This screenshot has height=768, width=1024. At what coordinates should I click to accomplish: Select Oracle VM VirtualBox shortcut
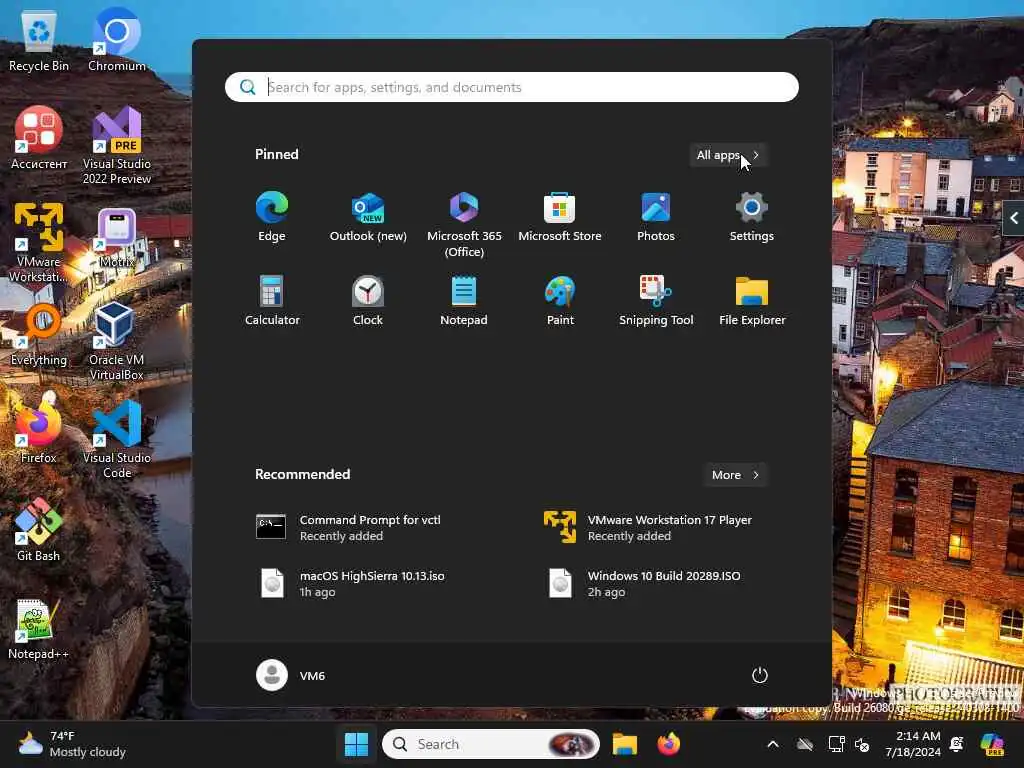click(x=117, y=342)
